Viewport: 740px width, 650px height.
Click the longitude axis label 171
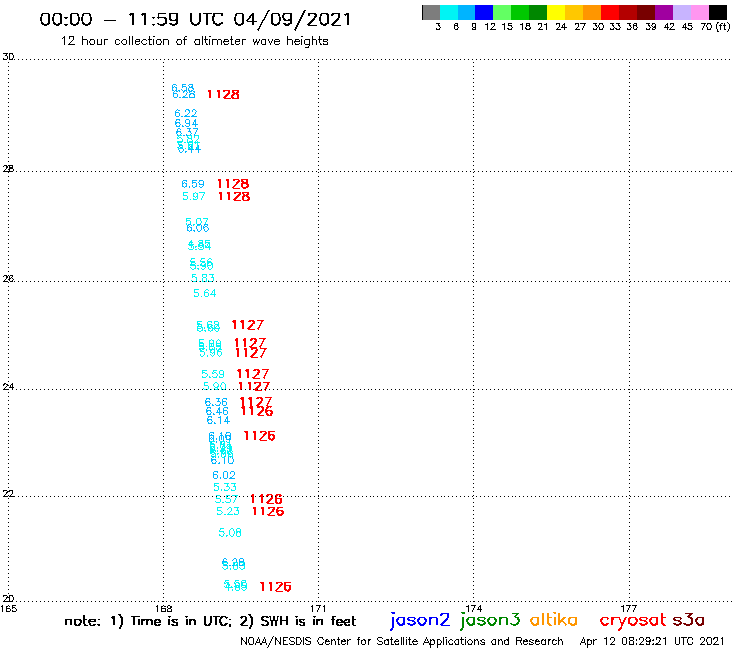point(318,608)
